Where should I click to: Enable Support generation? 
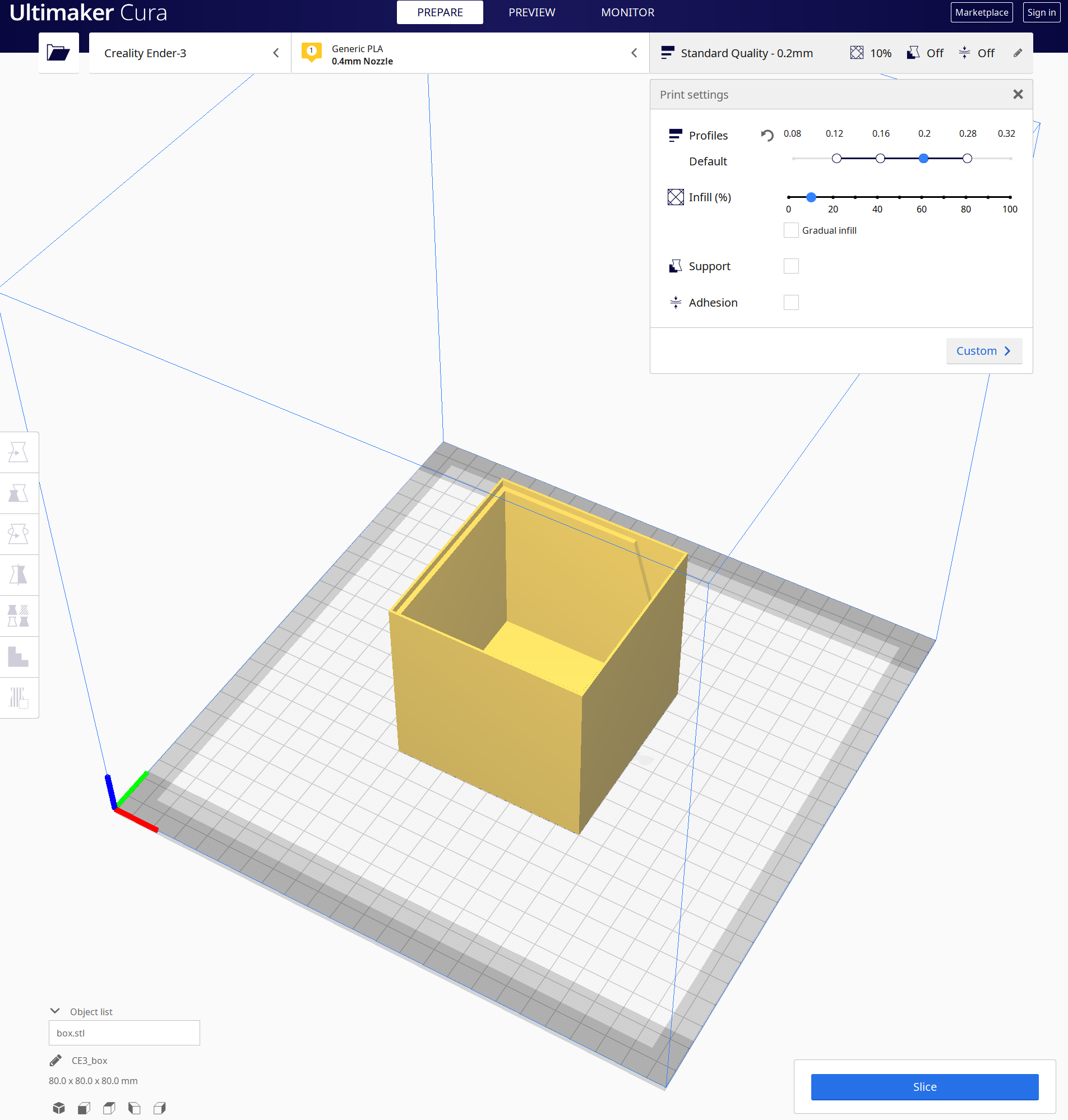point(790,266)
